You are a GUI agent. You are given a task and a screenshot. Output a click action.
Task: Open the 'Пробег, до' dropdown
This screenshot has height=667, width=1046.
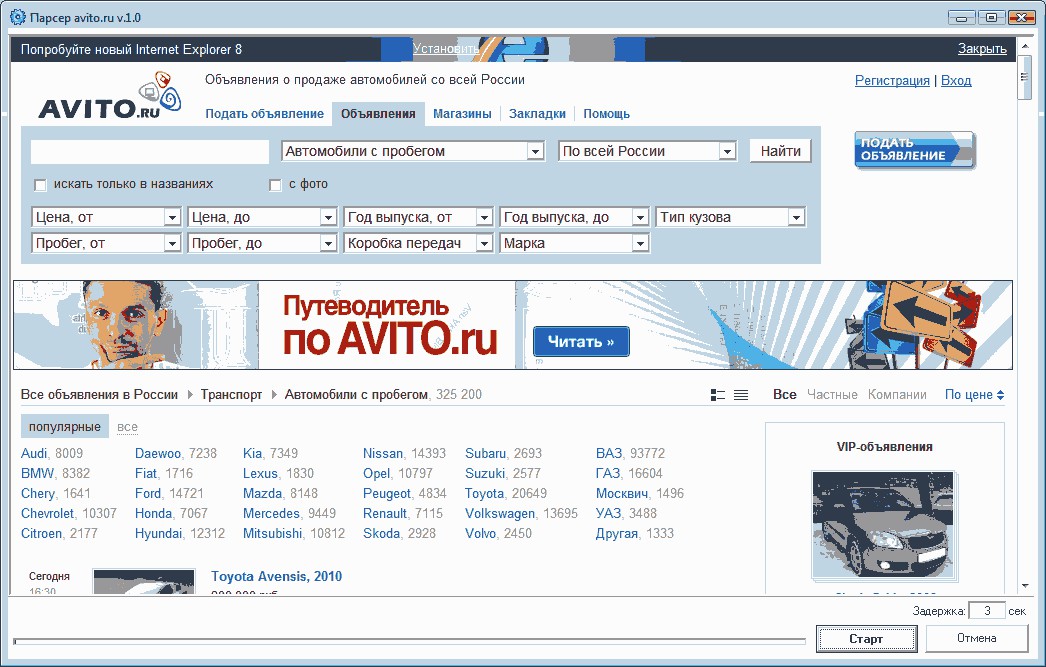click(x=262, y=243)
